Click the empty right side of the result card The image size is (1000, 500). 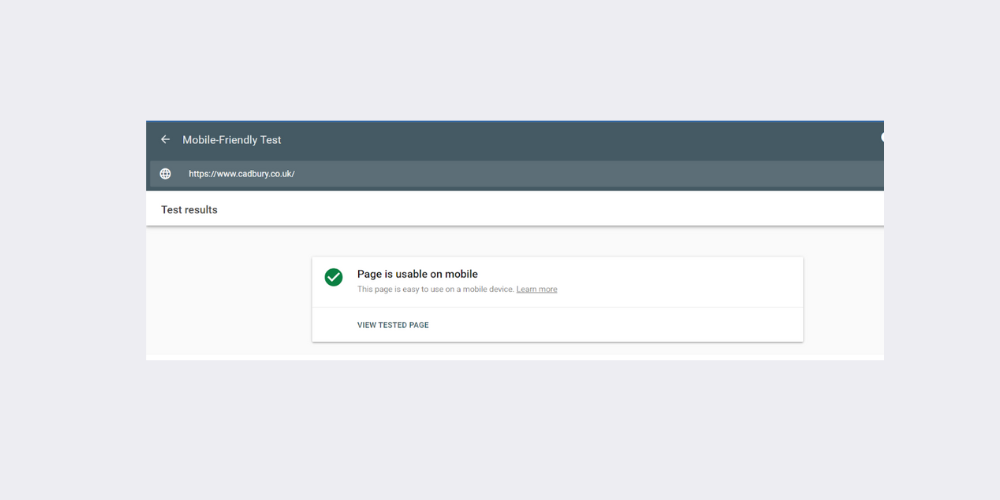coord(700,281)
